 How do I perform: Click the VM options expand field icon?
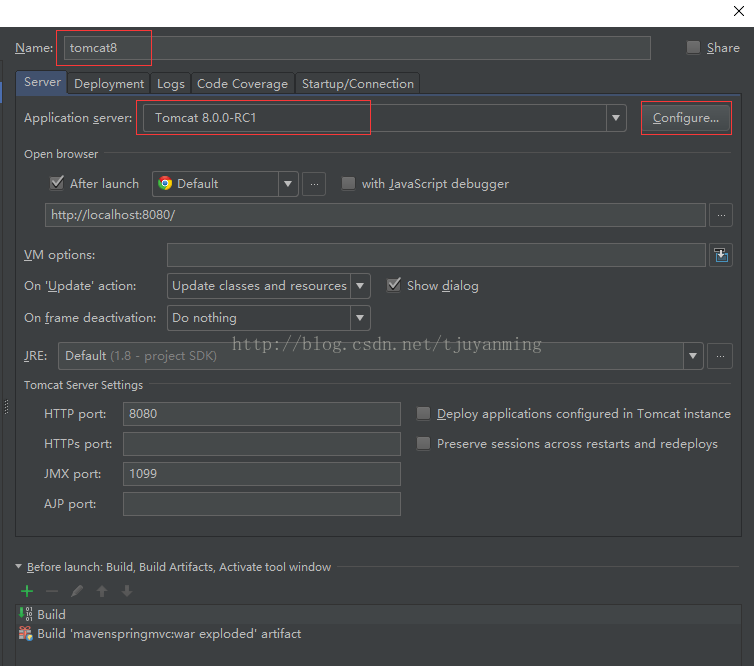point(721,255)
